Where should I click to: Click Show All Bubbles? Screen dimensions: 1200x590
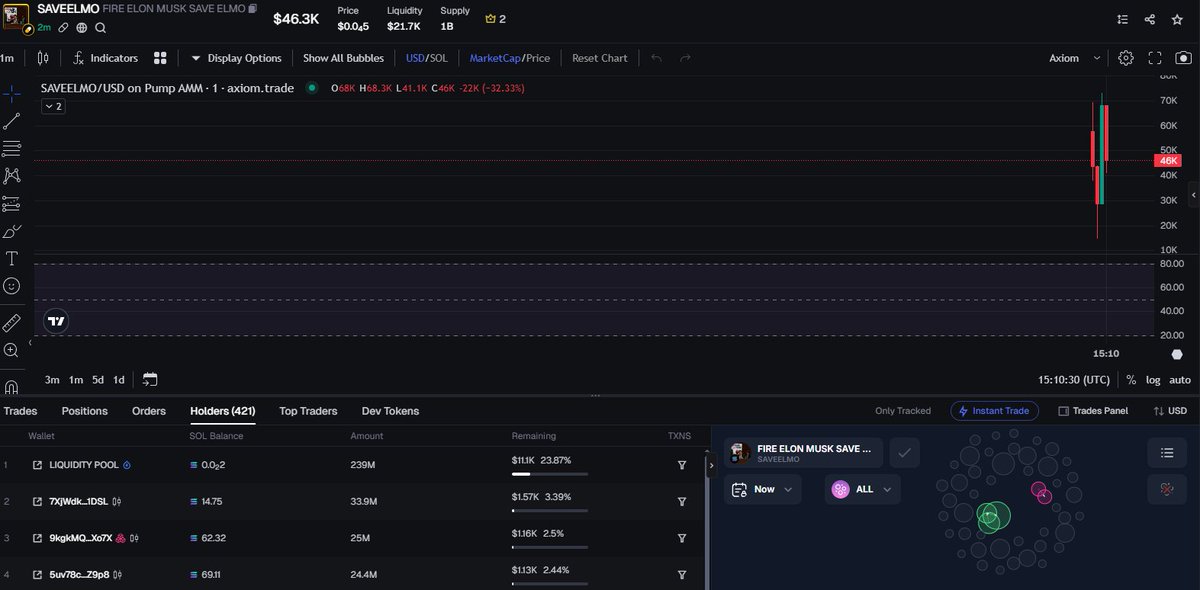(x=343, y=58)
